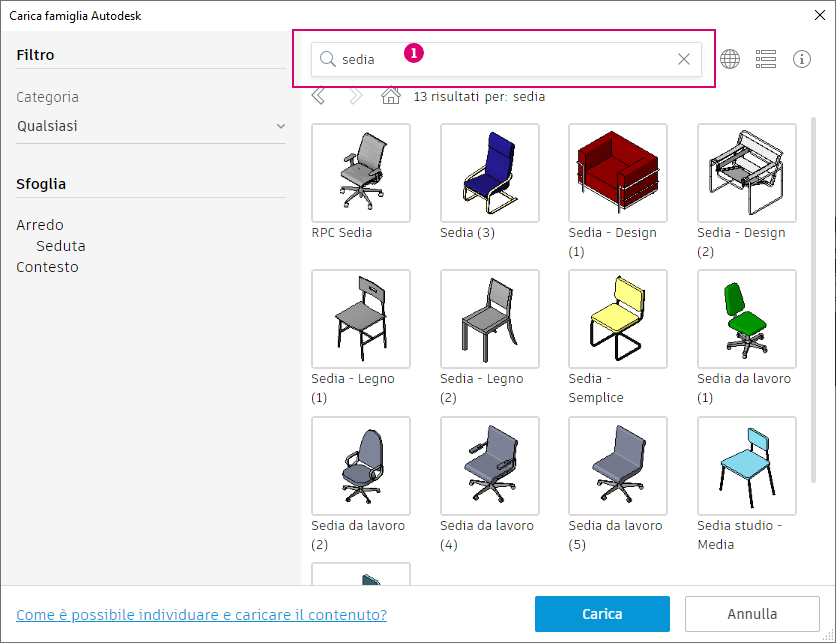
Task: Select the Sedia - Design (2) thumbnail
Action: pyautogui.click(x=747, y=173)
